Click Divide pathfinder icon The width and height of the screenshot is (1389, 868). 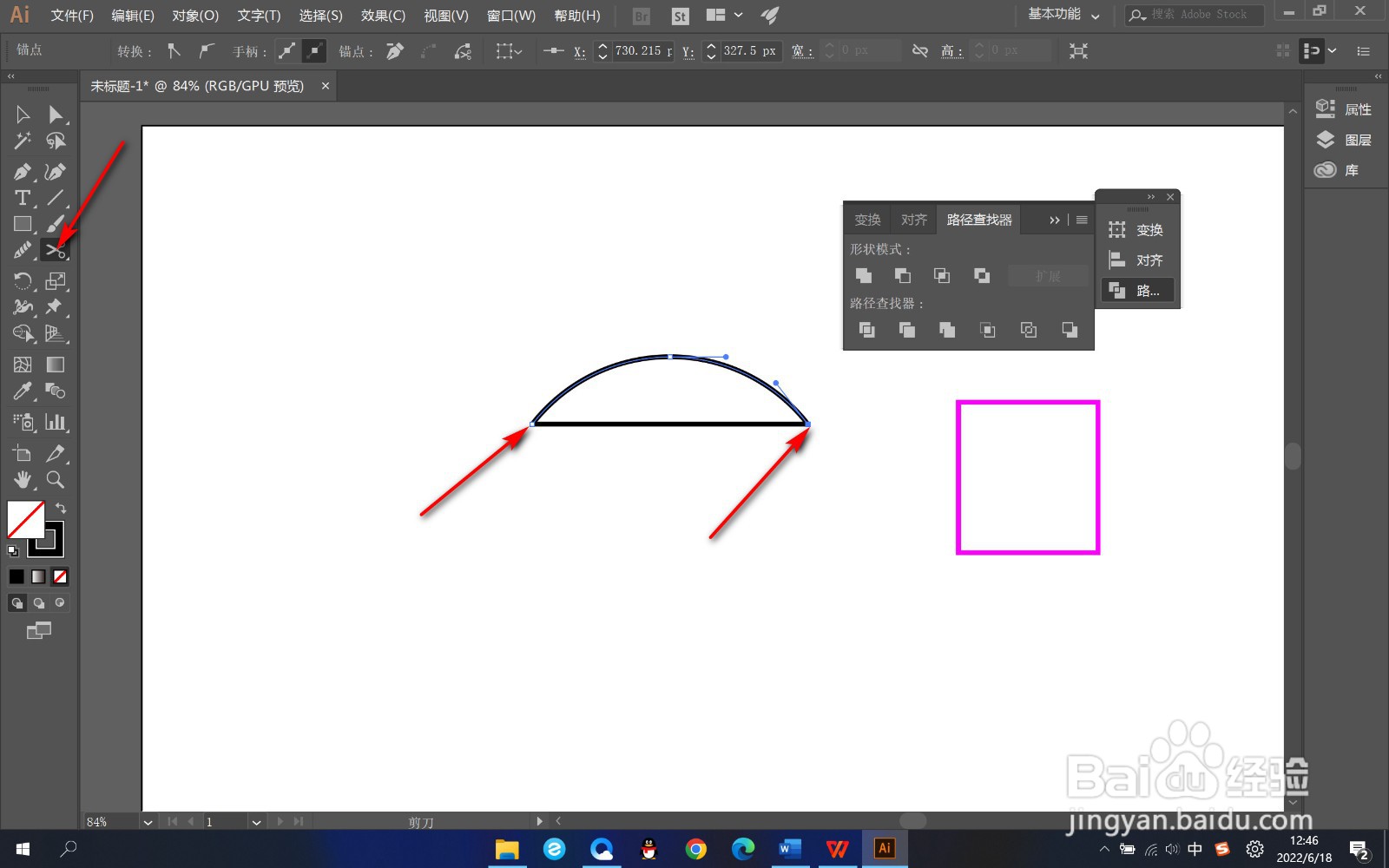[866, 330]
